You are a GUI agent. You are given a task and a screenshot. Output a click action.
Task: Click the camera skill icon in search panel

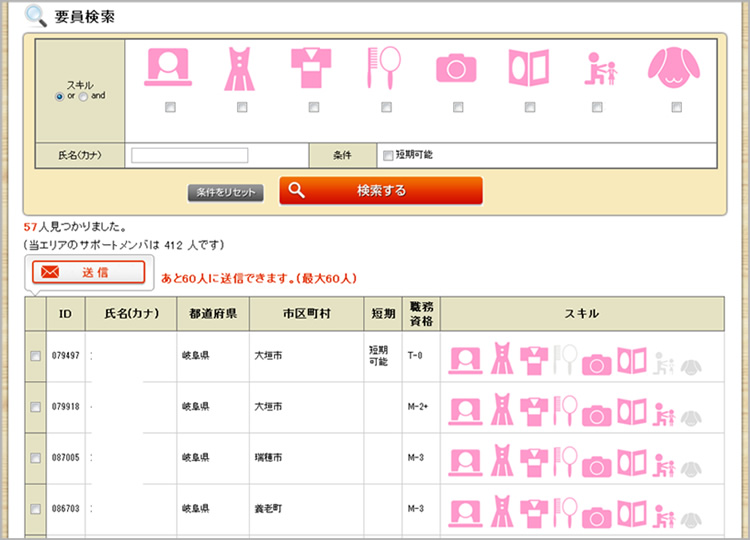pyautogui.click(x=456, y=68)
